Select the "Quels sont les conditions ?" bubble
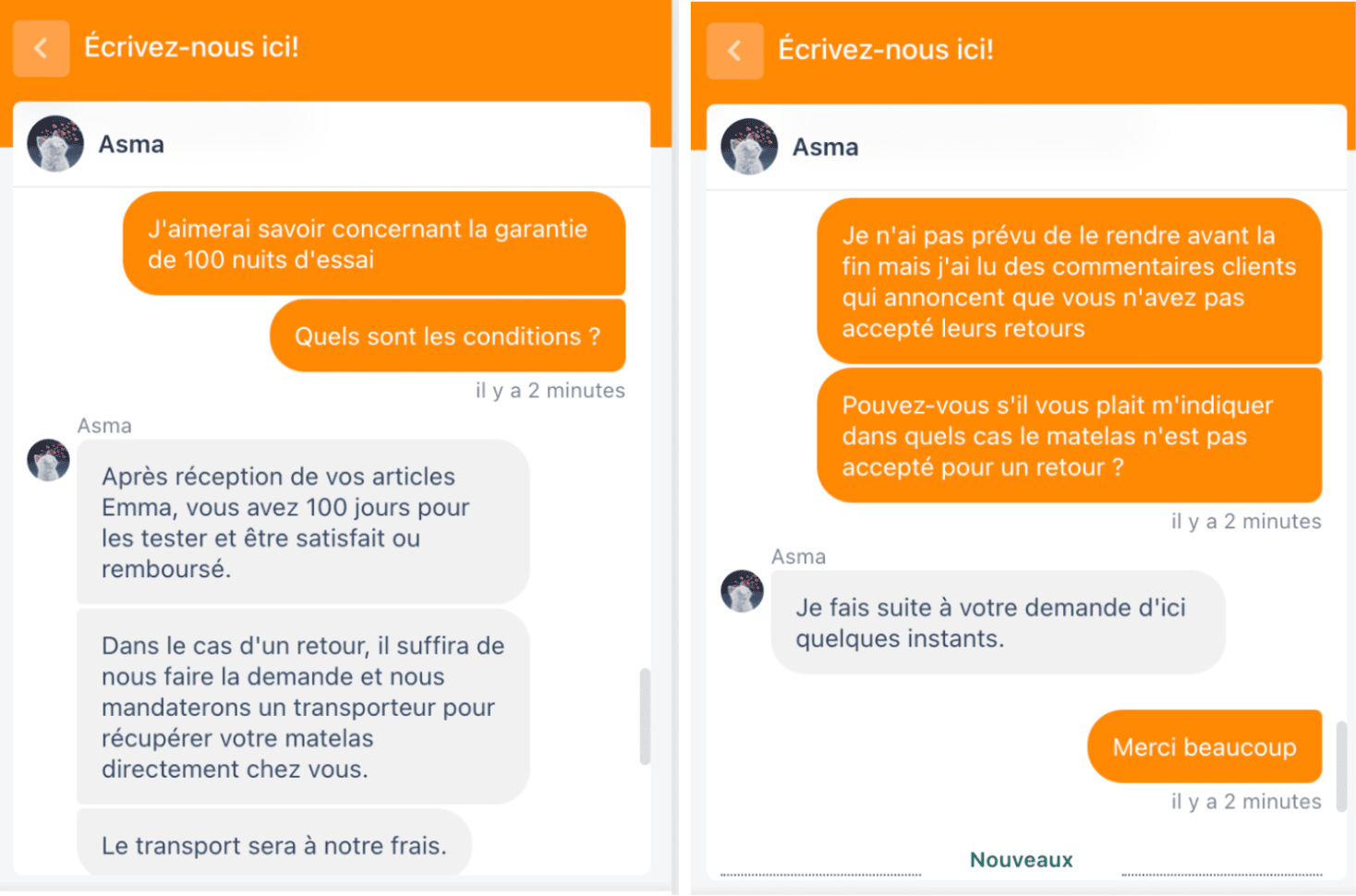This screenshot has height=896, width=1356. (447, 336)
